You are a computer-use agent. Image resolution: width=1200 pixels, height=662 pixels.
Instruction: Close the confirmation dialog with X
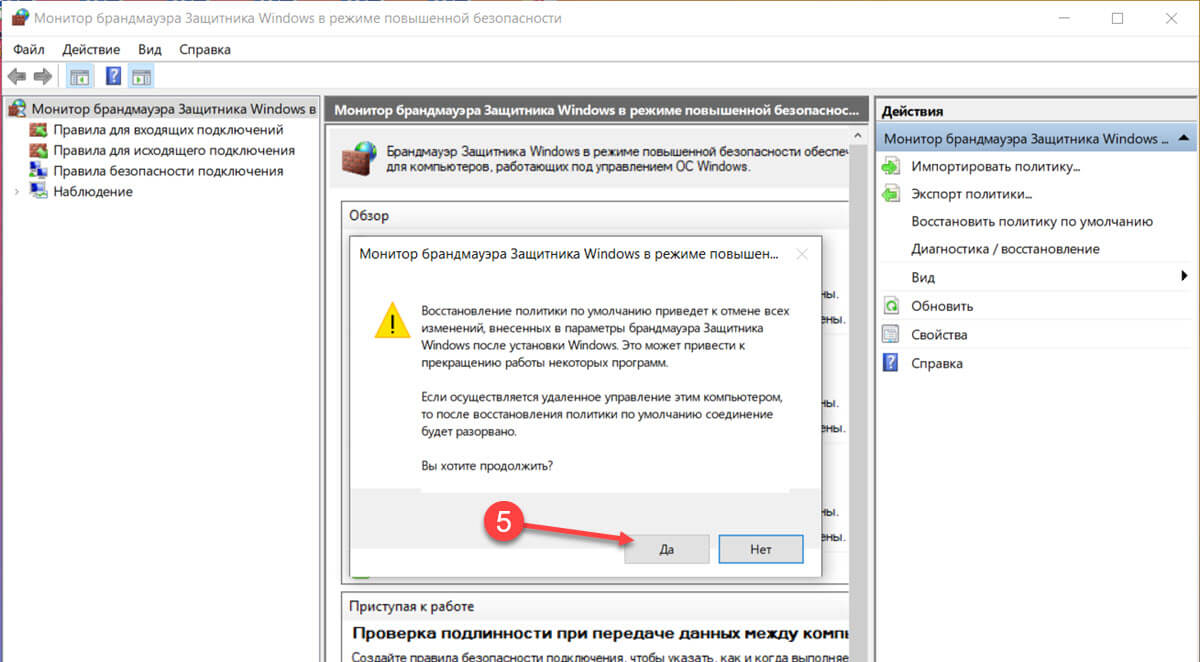(801, 254)
